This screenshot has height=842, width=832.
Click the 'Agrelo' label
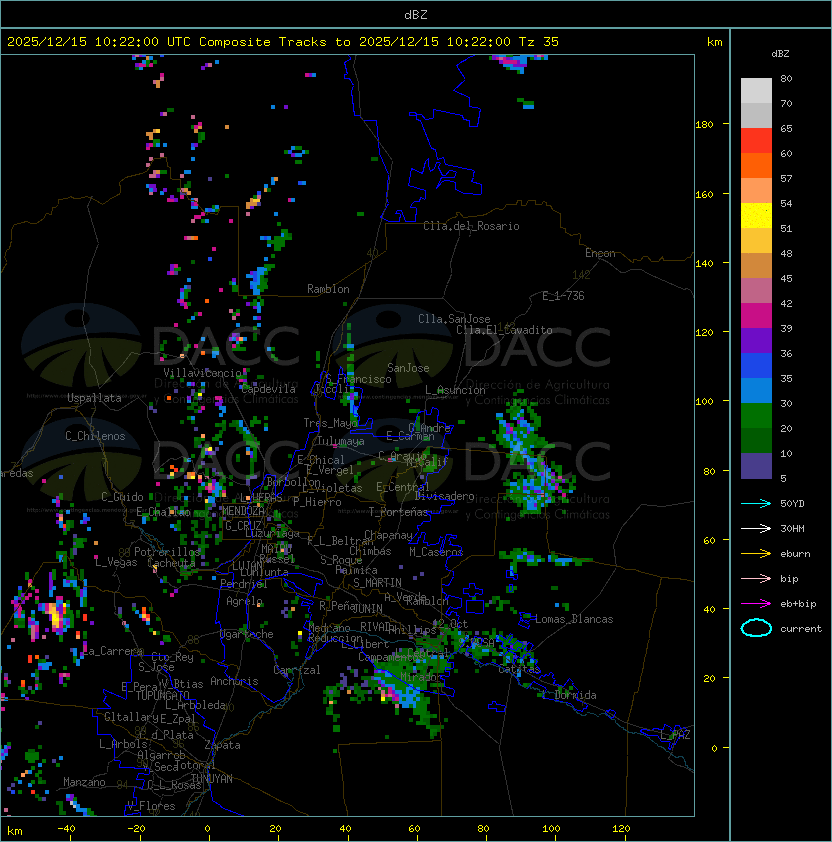coord(244,601)
